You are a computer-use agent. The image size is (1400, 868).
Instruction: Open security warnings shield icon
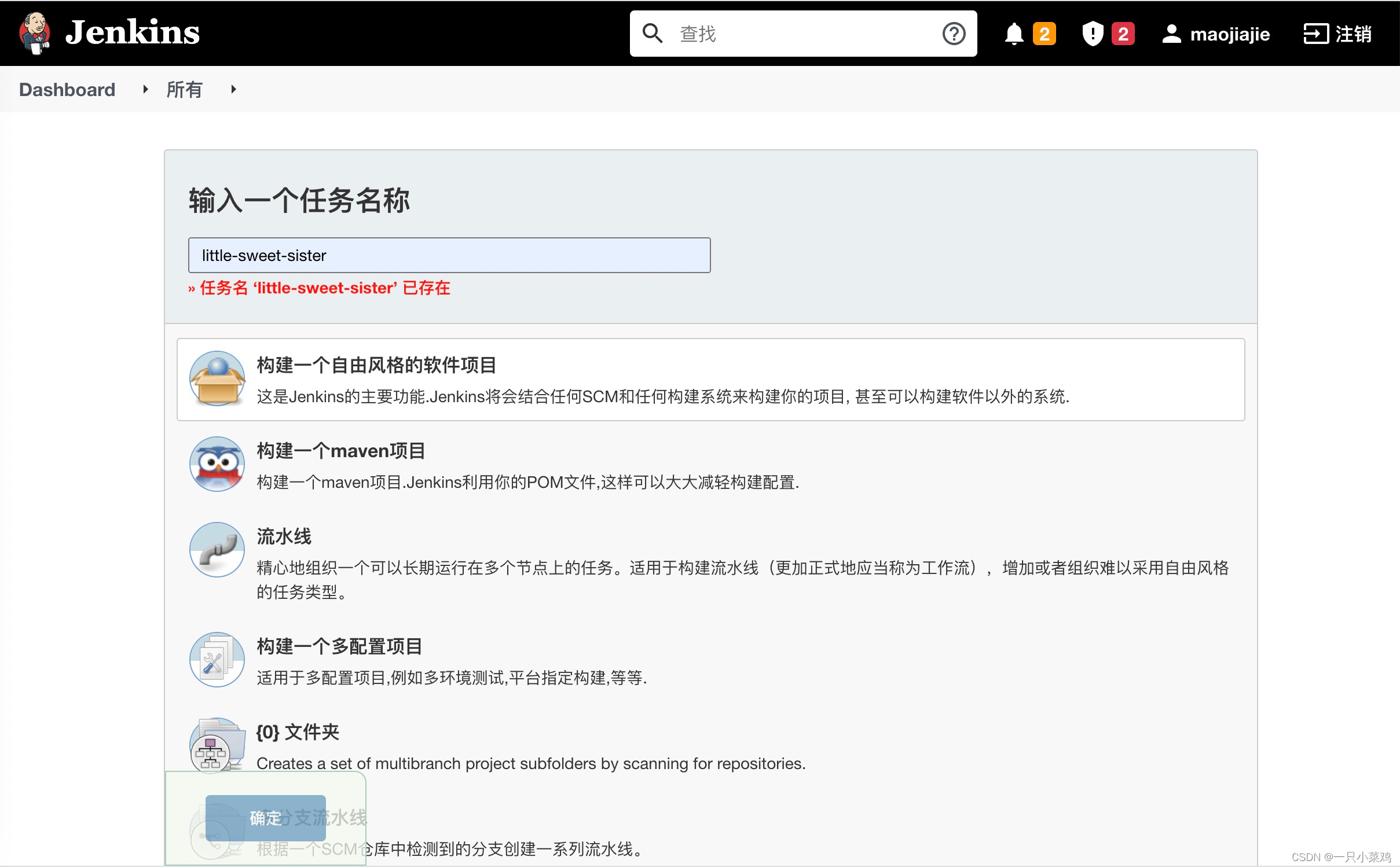click(x=1093, y=34)
